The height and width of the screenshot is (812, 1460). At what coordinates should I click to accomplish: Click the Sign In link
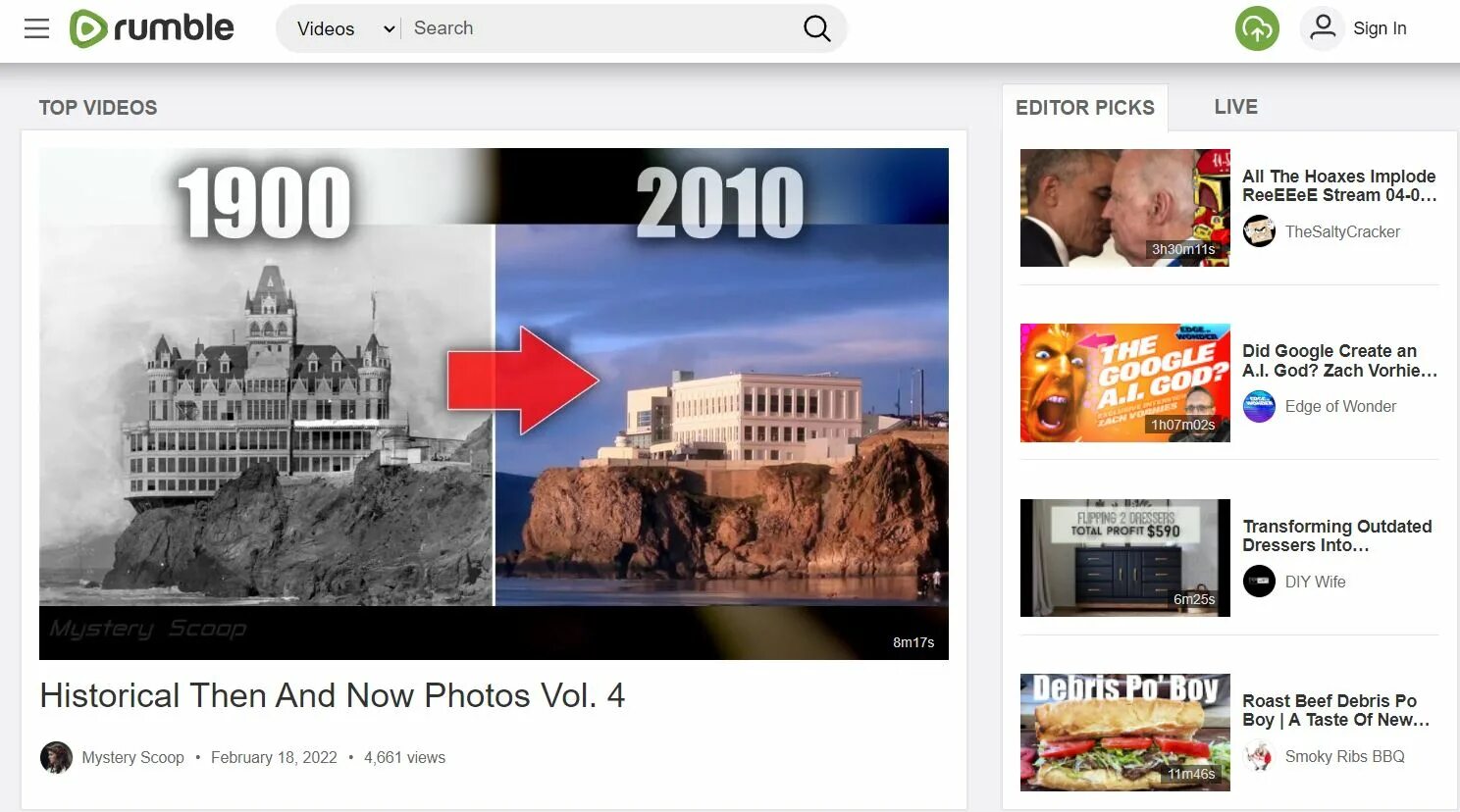click(x=1380, y=28)
